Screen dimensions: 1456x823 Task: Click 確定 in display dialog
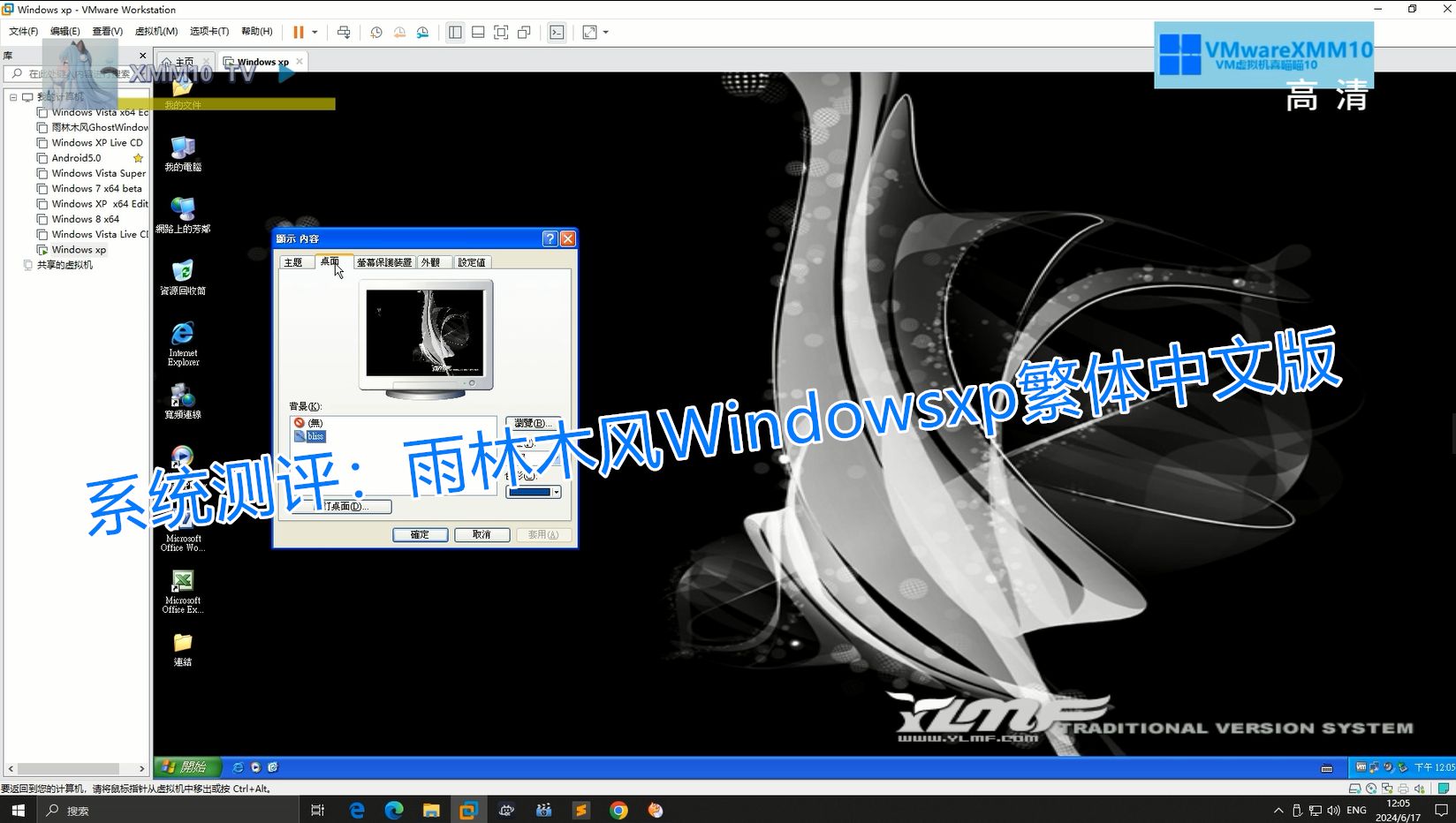420,534
